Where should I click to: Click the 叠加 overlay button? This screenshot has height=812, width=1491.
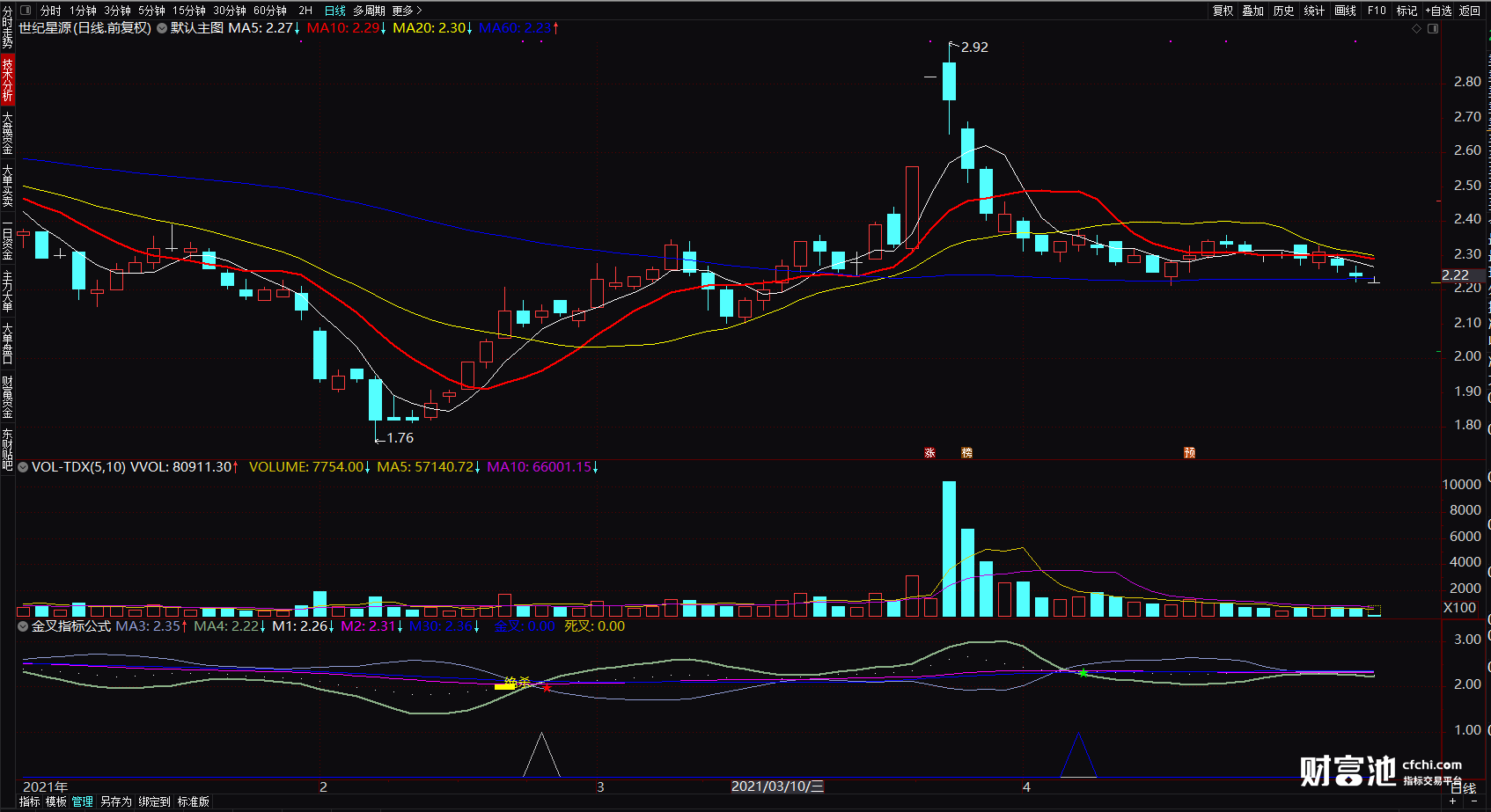[x=1252, y=11]
